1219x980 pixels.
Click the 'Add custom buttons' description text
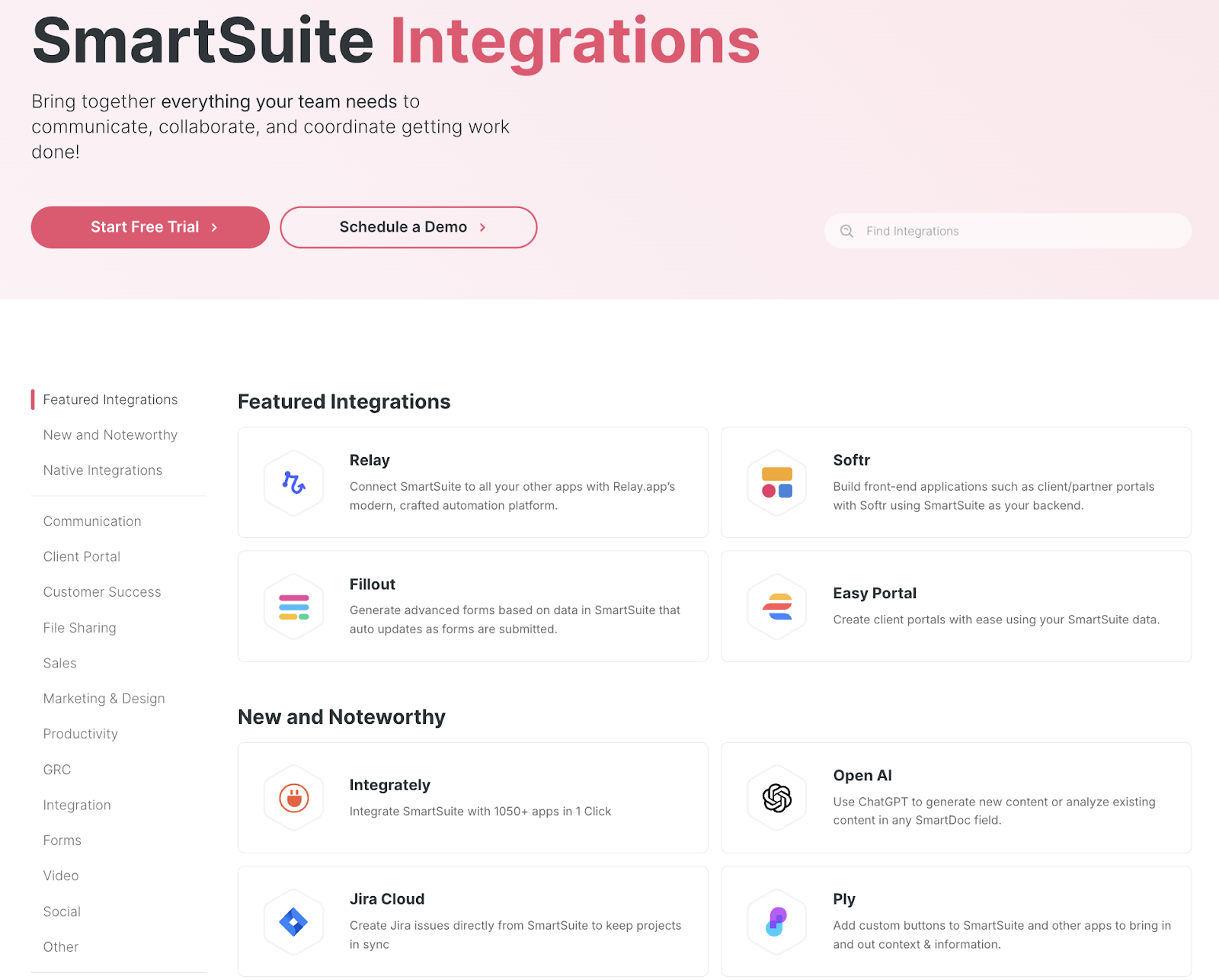[x=1002, y=935]
